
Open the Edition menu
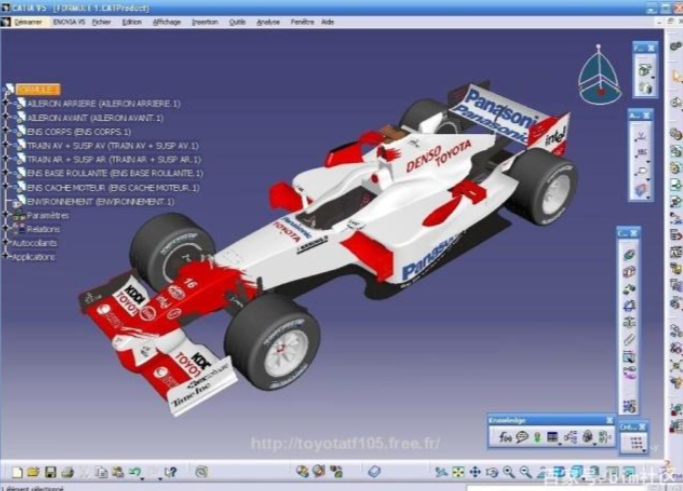(x=132, y=22)
